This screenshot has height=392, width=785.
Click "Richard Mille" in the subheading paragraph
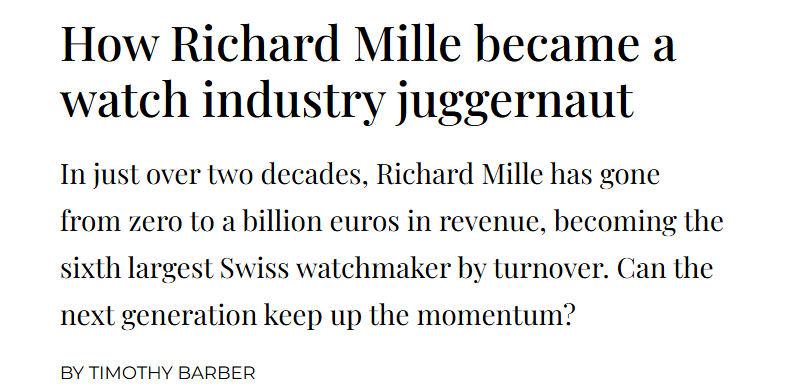459,175
